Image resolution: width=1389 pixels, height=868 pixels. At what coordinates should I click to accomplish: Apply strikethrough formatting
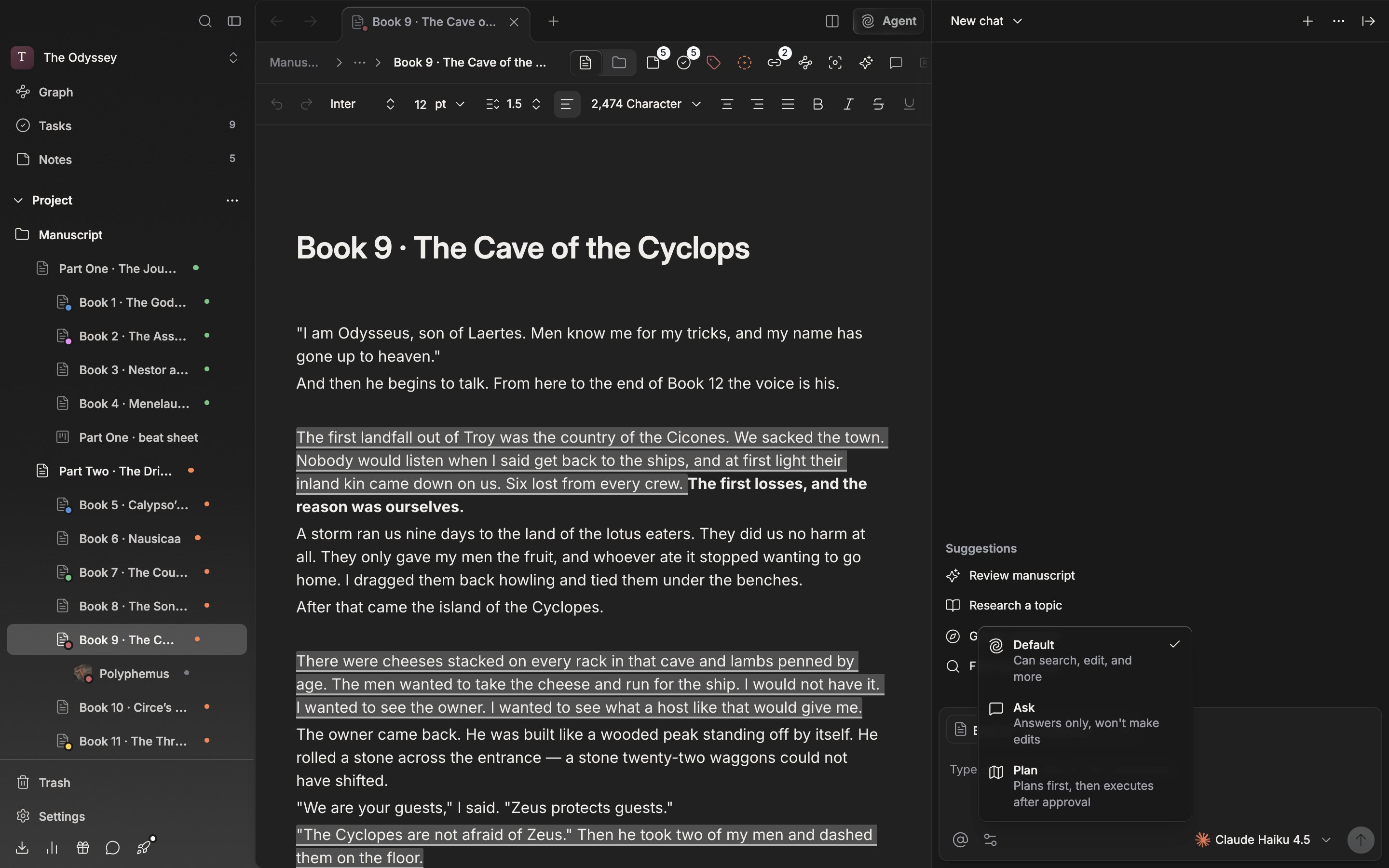pos(878,104)
